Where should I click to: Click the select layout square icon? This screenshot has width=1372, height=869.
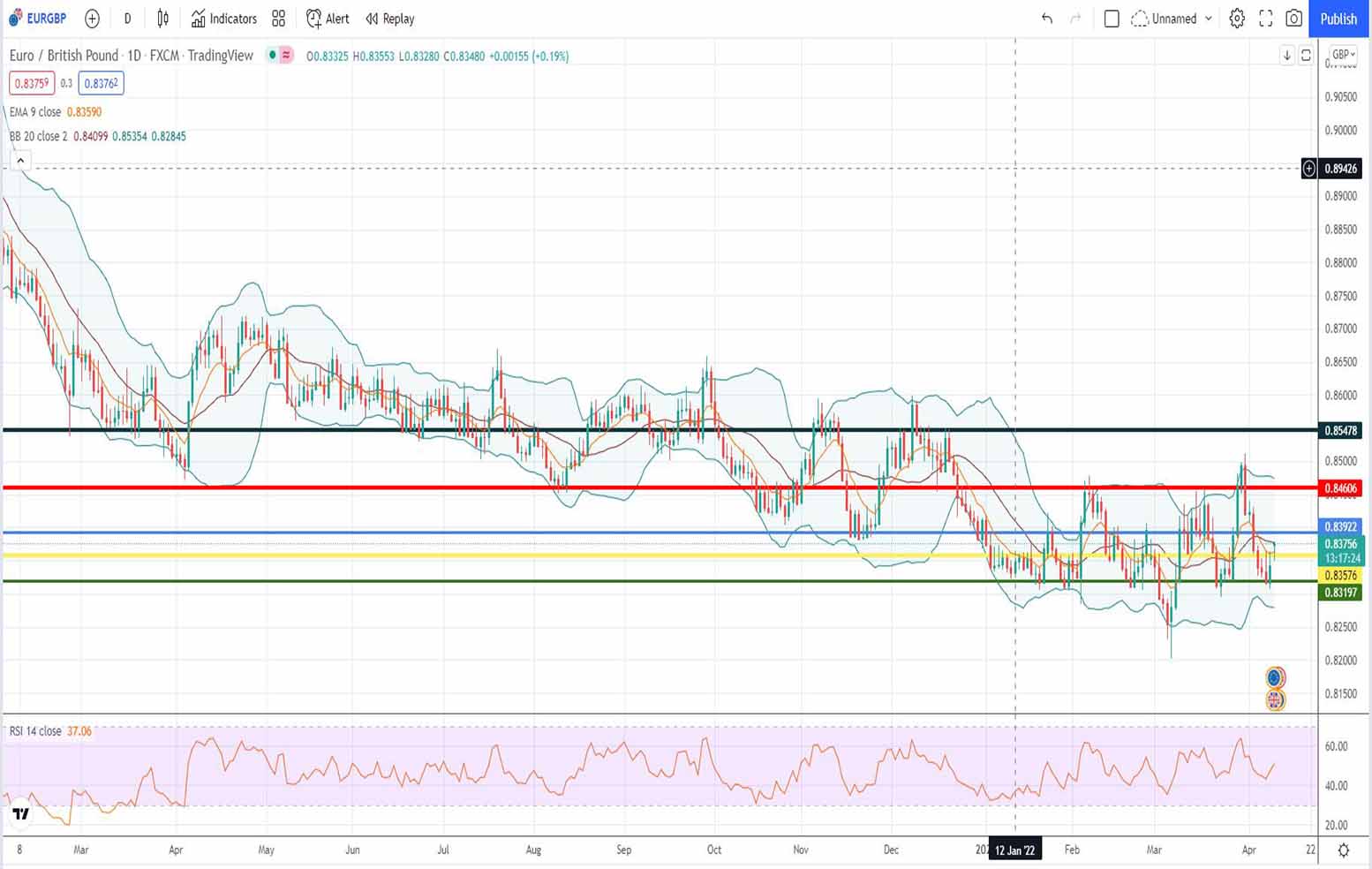pyautogui.click(x=1112, y=19)
